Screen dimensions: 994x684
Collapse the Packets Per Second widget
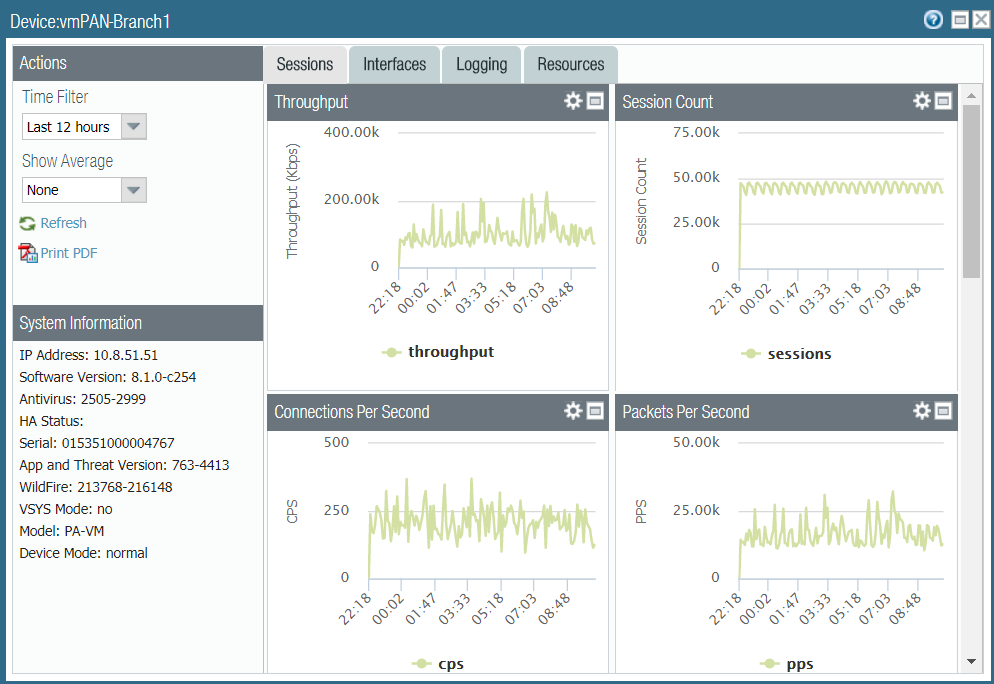(x=943, y=411)
